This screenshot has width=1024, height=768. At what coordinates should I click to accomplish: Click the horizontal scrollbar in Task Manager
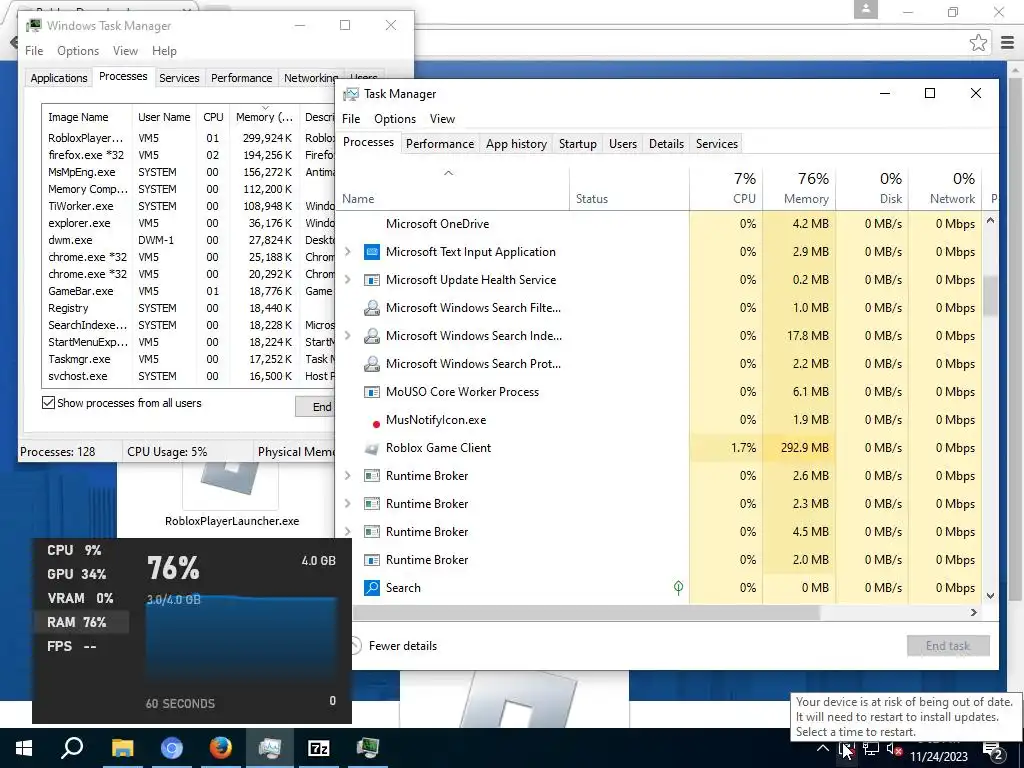pyautogui.click(x=586, y=613)
